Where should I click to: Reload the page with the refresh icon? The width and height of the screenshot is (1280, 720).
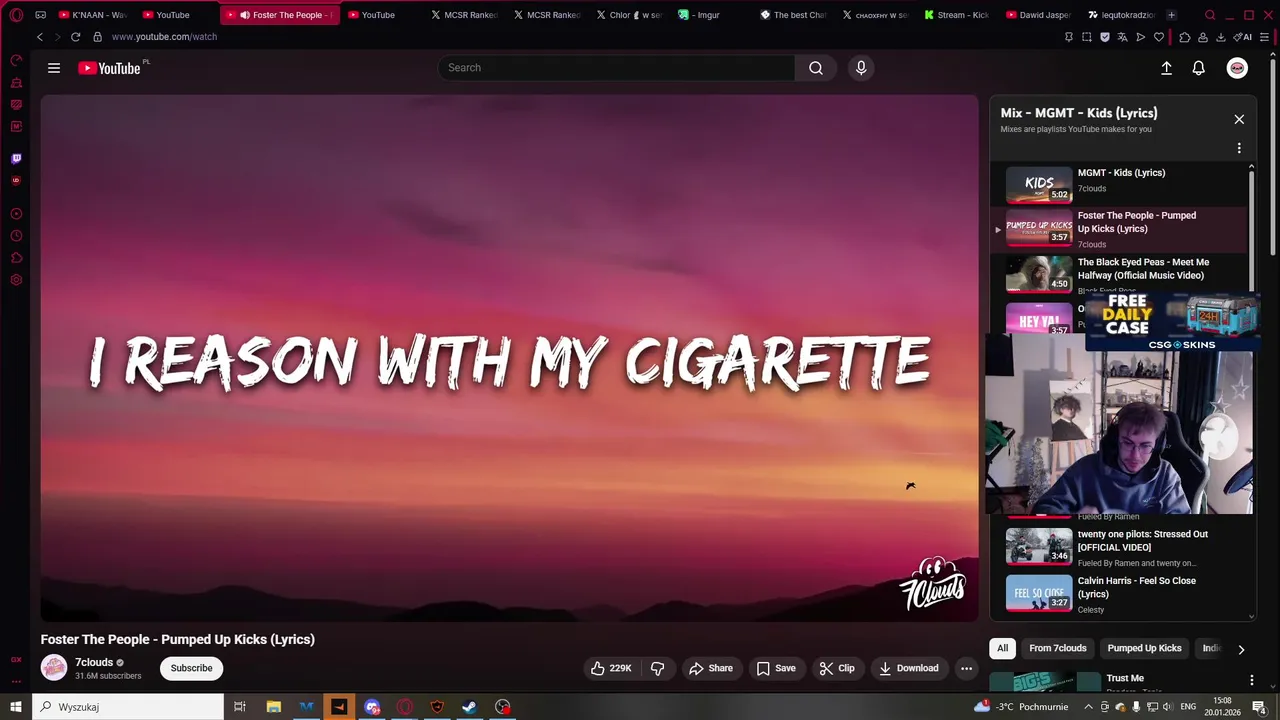click(x=75, y=37)
